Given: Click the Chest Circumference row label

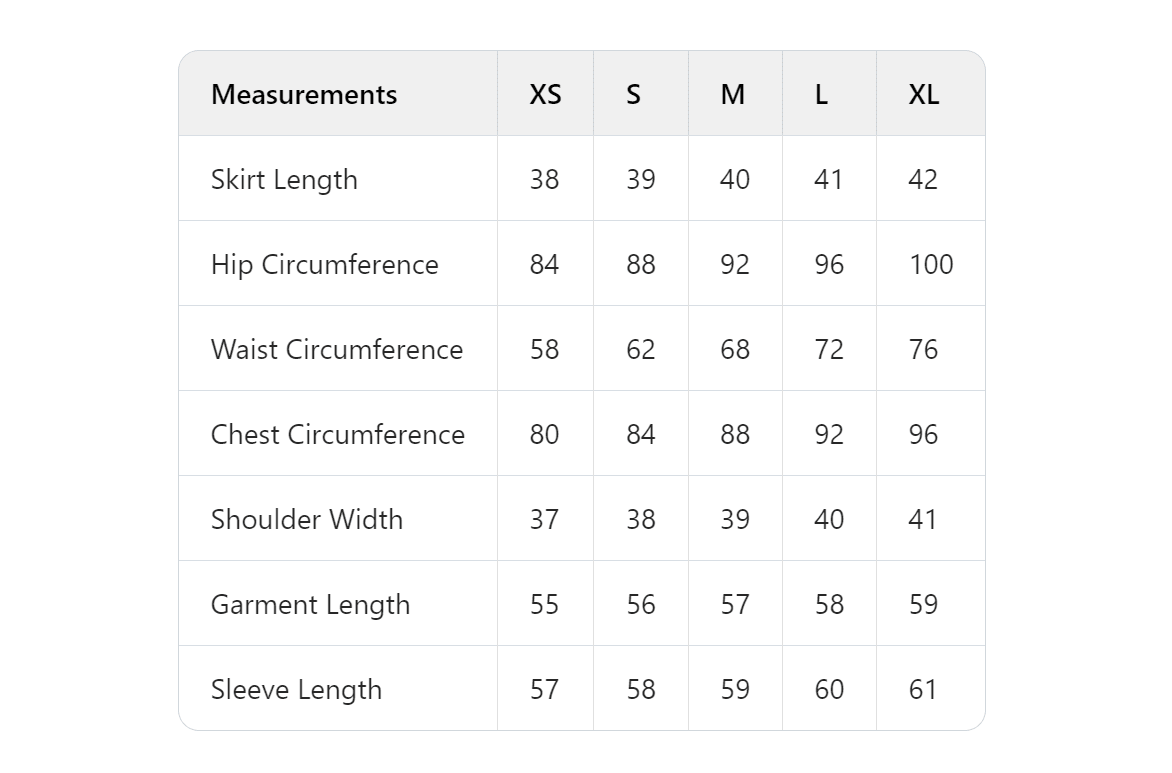Looking at the screenshot, I should 338,434.
